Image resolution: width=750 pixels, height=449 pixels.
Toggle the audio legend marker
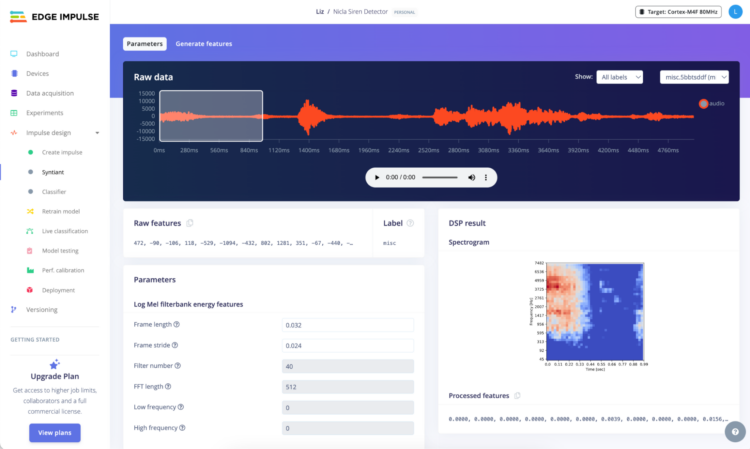[x=703, y=103]
